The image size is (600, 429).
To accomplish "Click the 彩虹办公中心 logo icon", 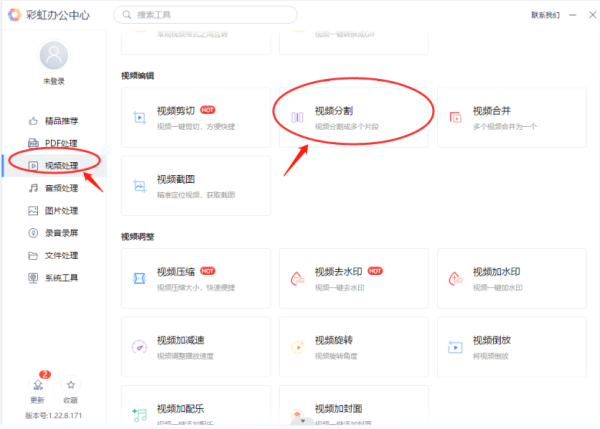I will 15,15.
